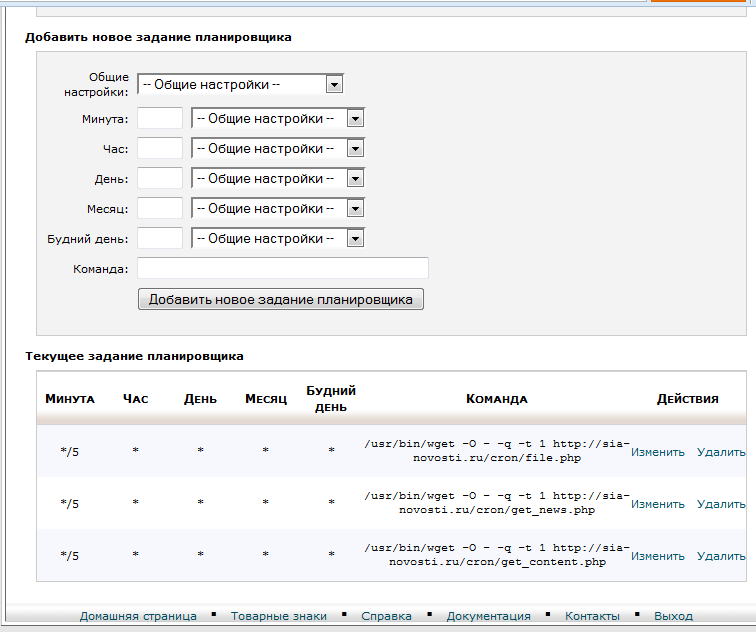
Task: Click the */5 minute value for file.php
Action: click(x=69, y=452)
